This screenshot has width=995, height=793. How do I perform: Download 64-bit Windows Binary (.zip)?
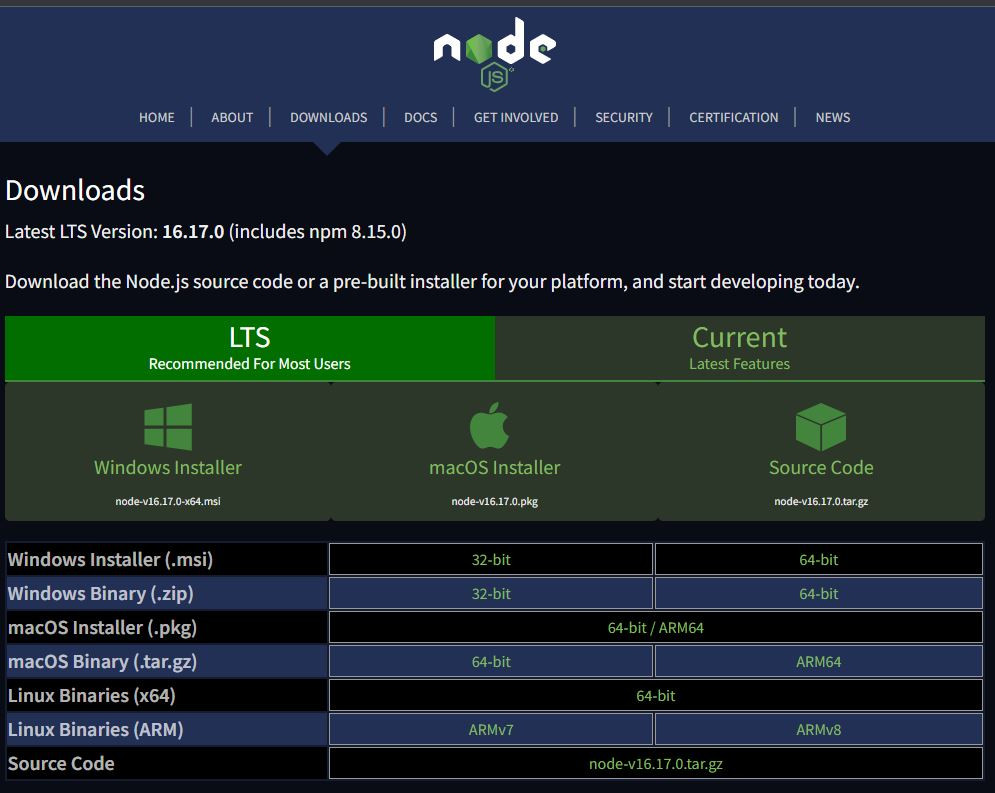819,594
